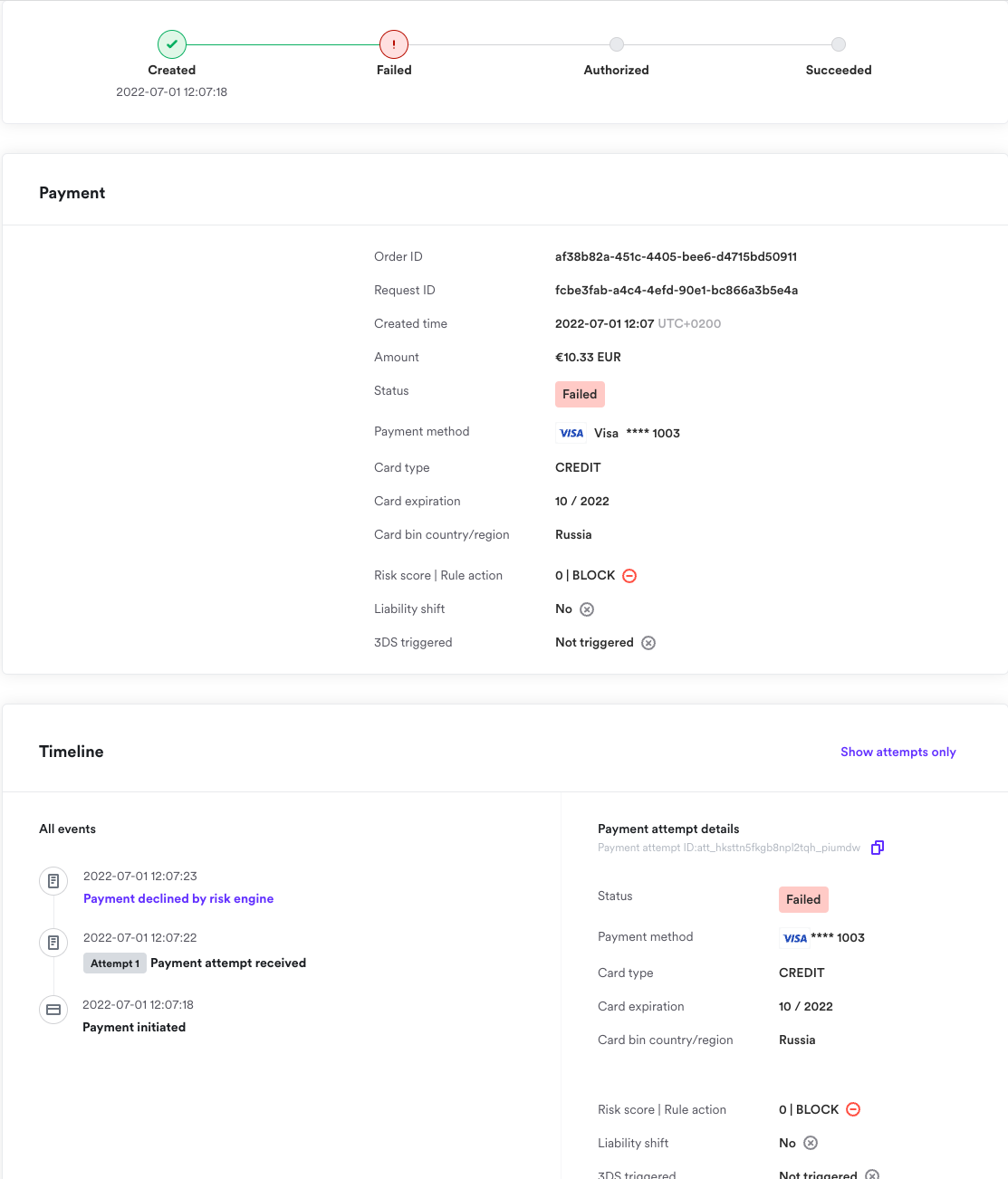Open Payment declined by risk engine event
The image size is (1008, 1179).
pyautogui.click(x=178, y=898)
